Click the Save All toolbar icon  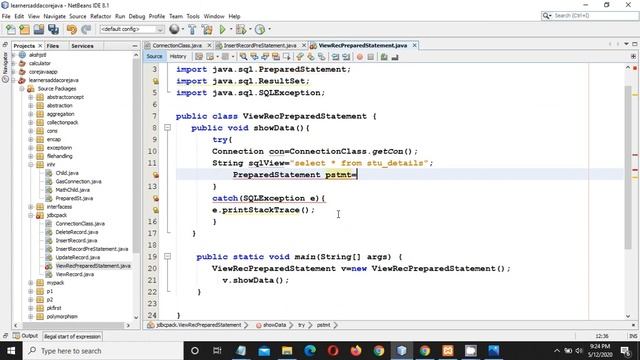tap(53, 29)
